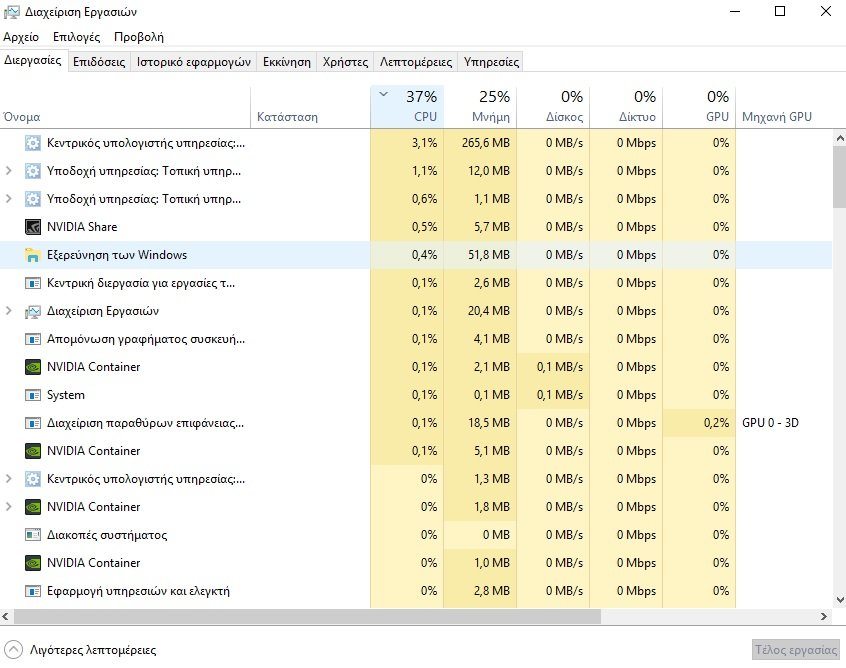Screen dimensions: 846x668
Task: Click the icon of Απομόνωση γραφήματος συσκευή row
Action: tap(33, 339)
